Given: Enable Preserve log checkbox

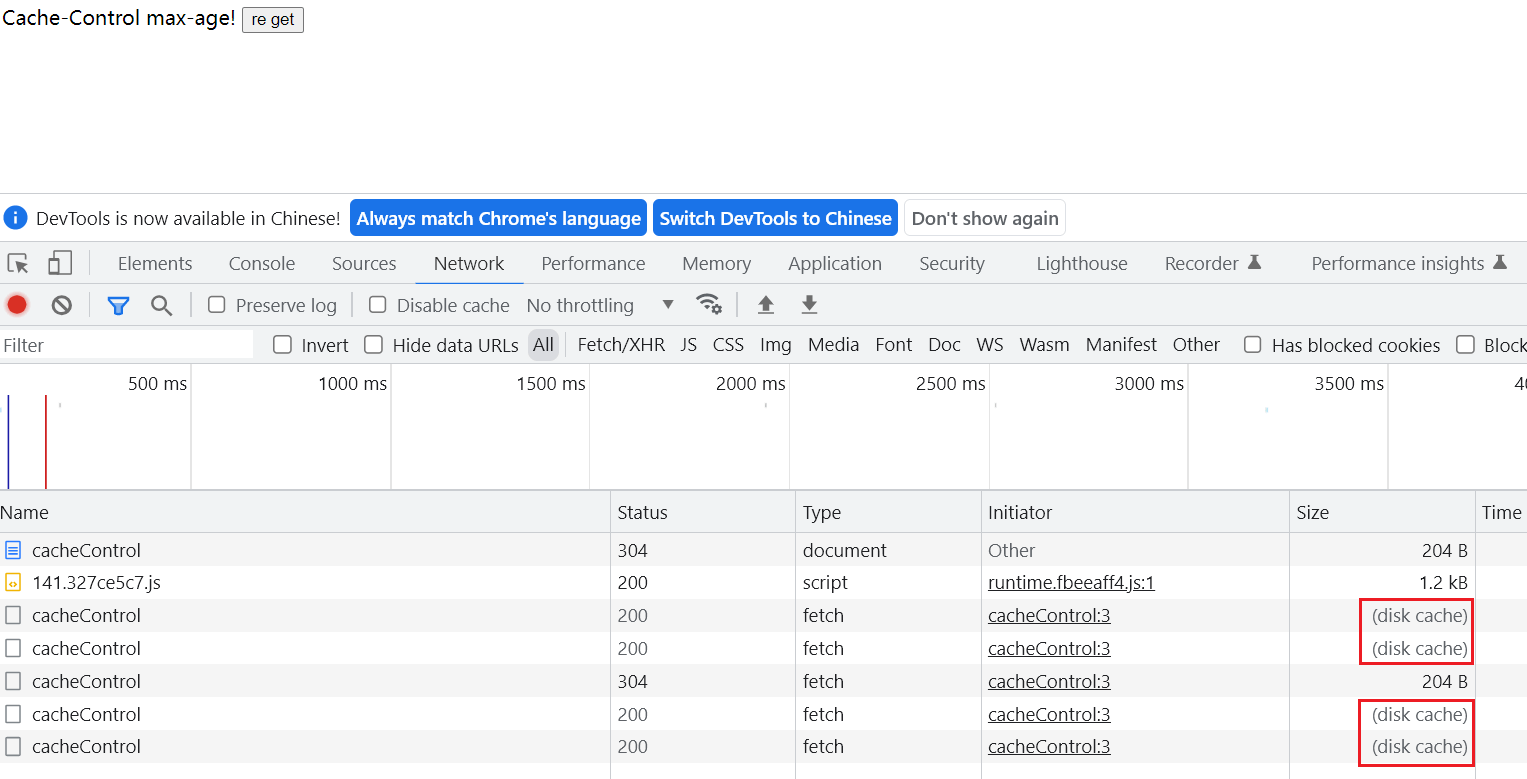Looking at the screenshot, I should tap(216, 304).
